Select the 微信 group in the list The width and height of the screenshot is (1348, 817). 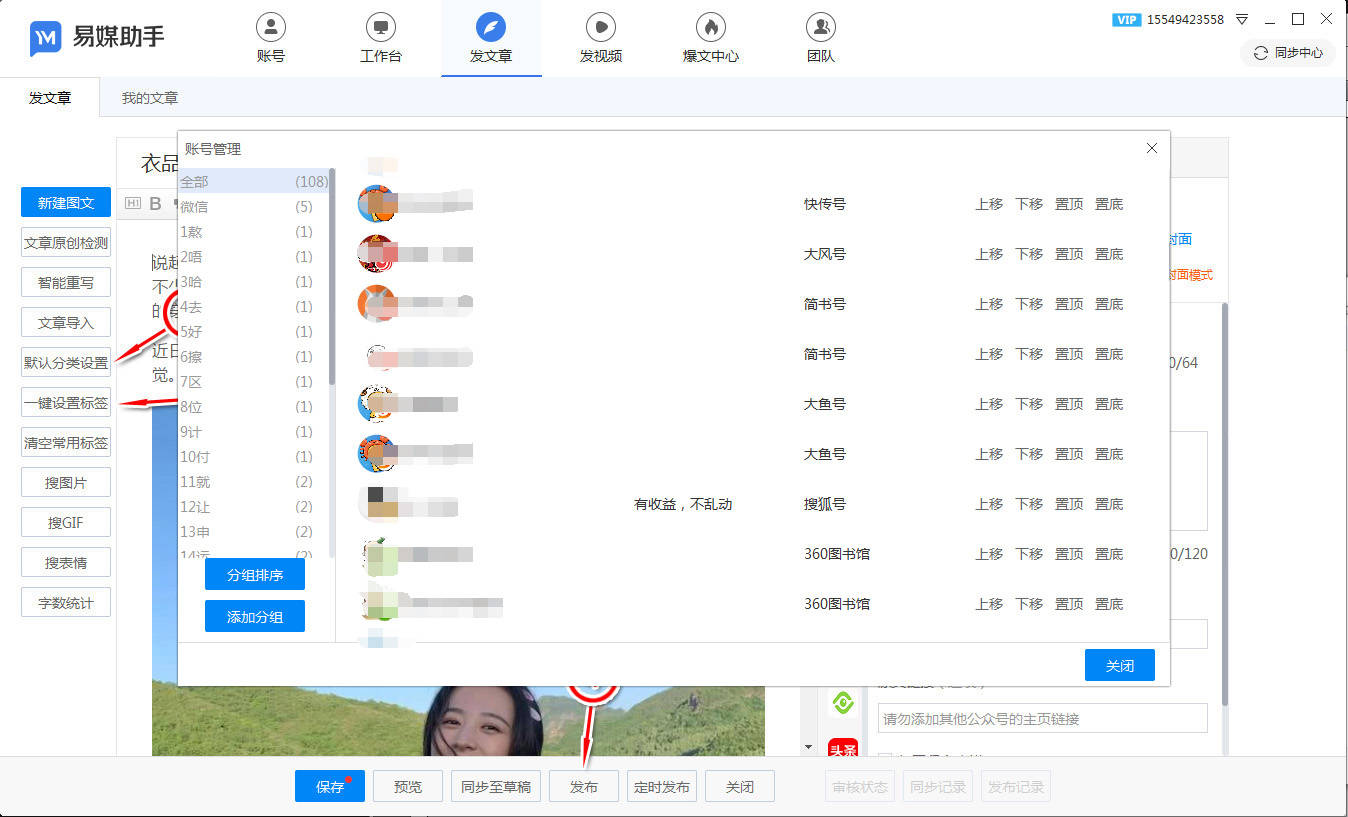click(x=246, y=207)
